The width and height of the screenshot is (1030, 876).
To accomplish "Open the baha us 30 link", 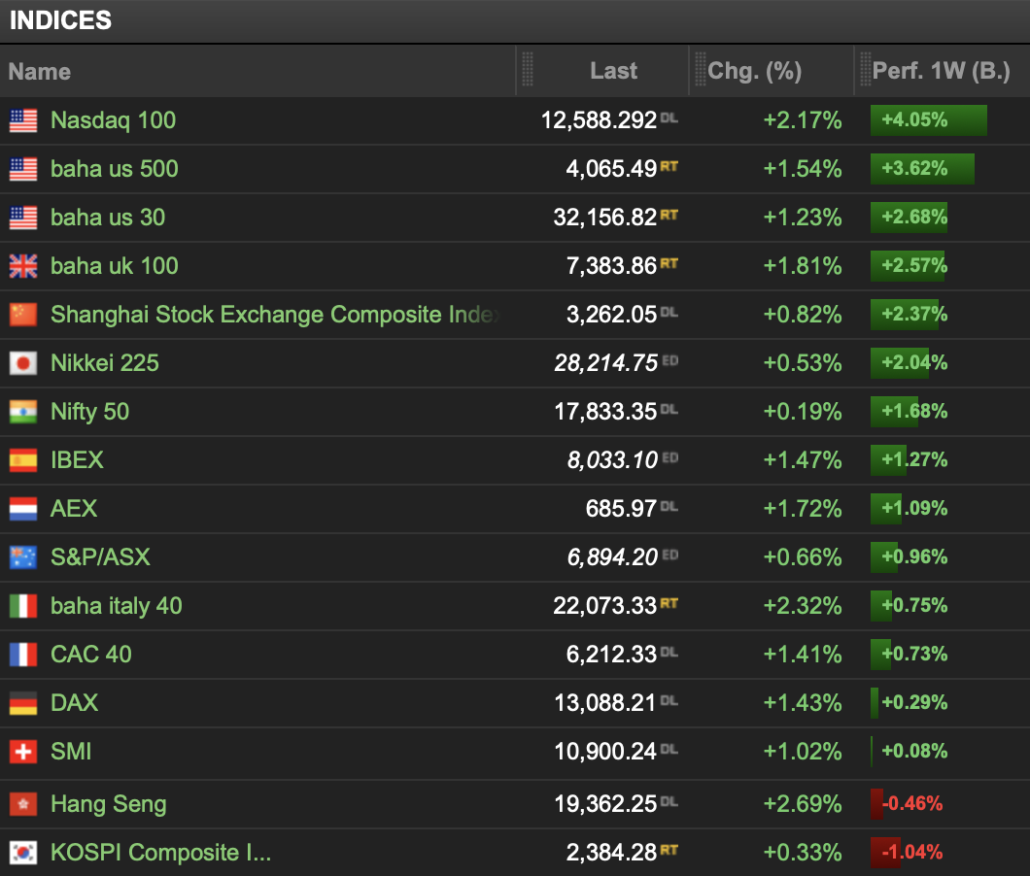I will (x=108, y=217).
